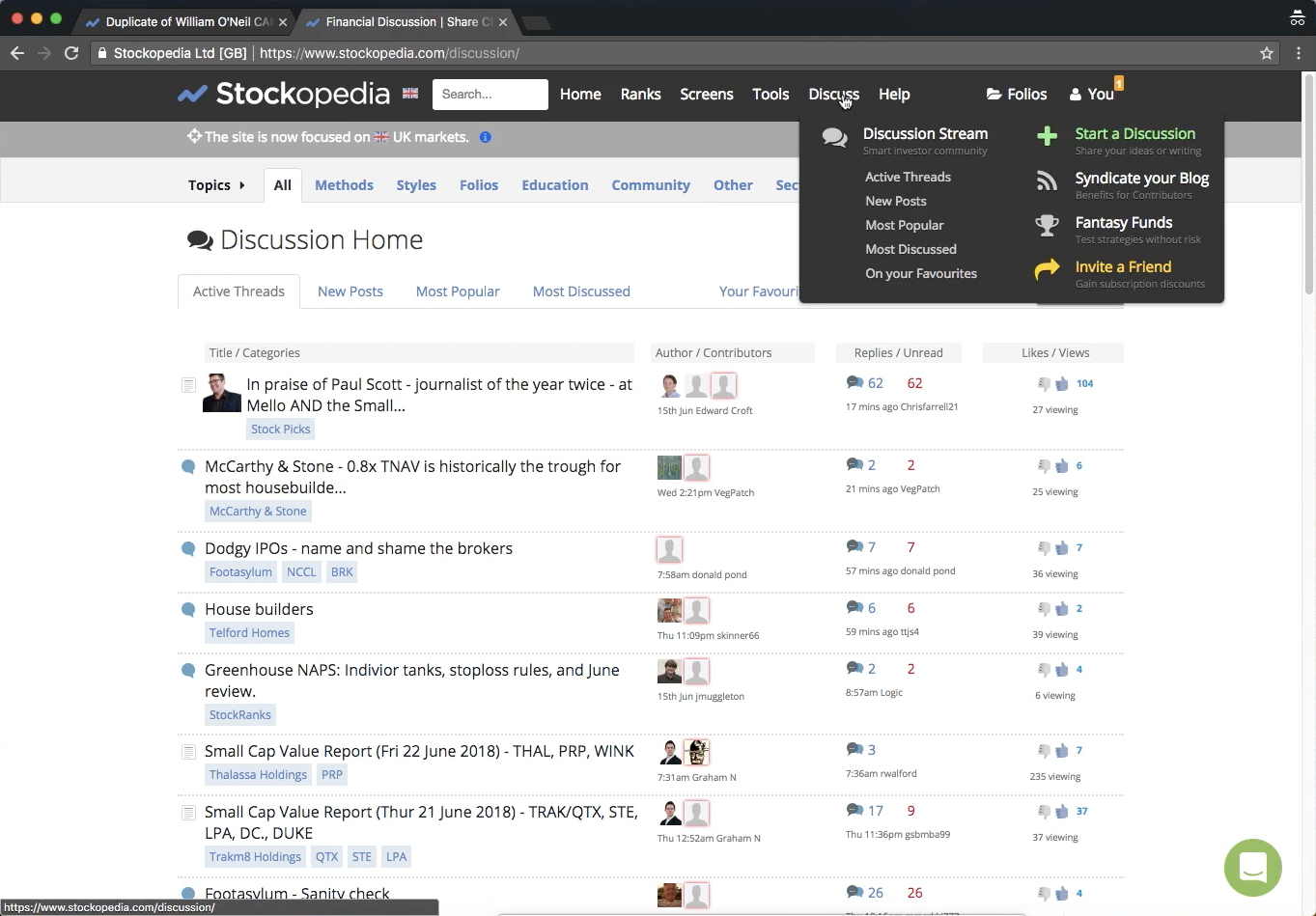Switch to the Community topic tab

click(x=651, y=185)
